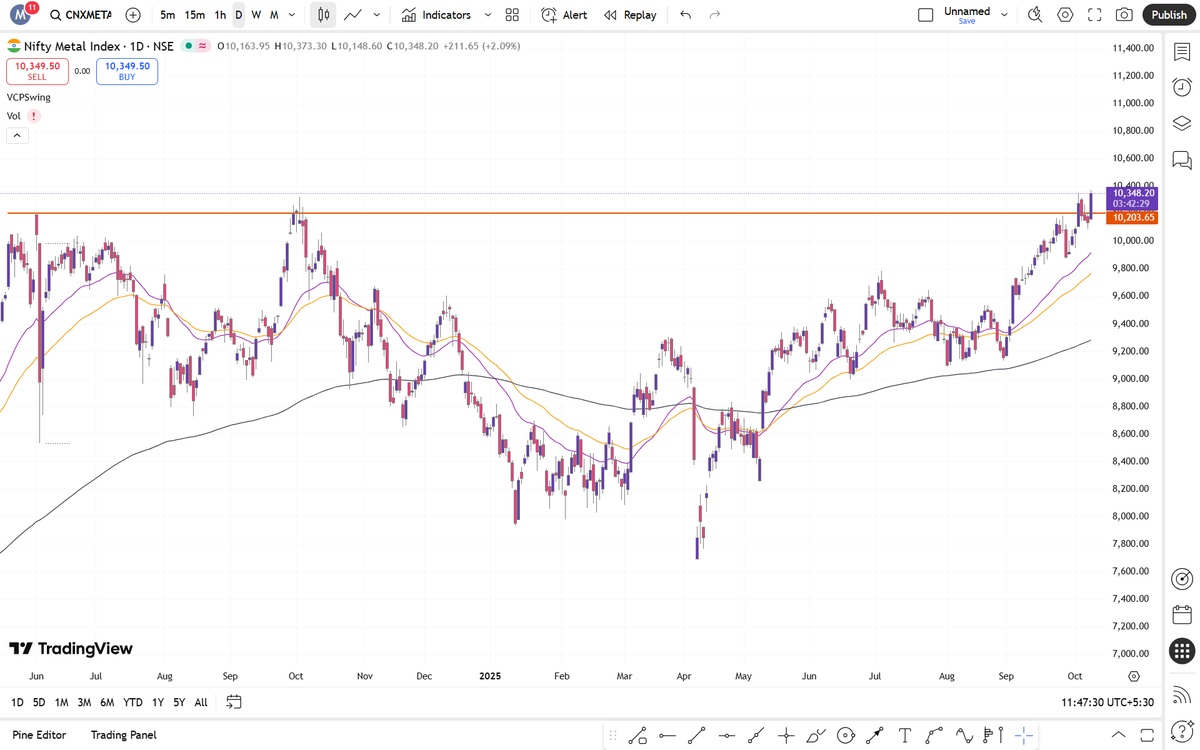Switch to the Line chart type icon

(352, 15)
